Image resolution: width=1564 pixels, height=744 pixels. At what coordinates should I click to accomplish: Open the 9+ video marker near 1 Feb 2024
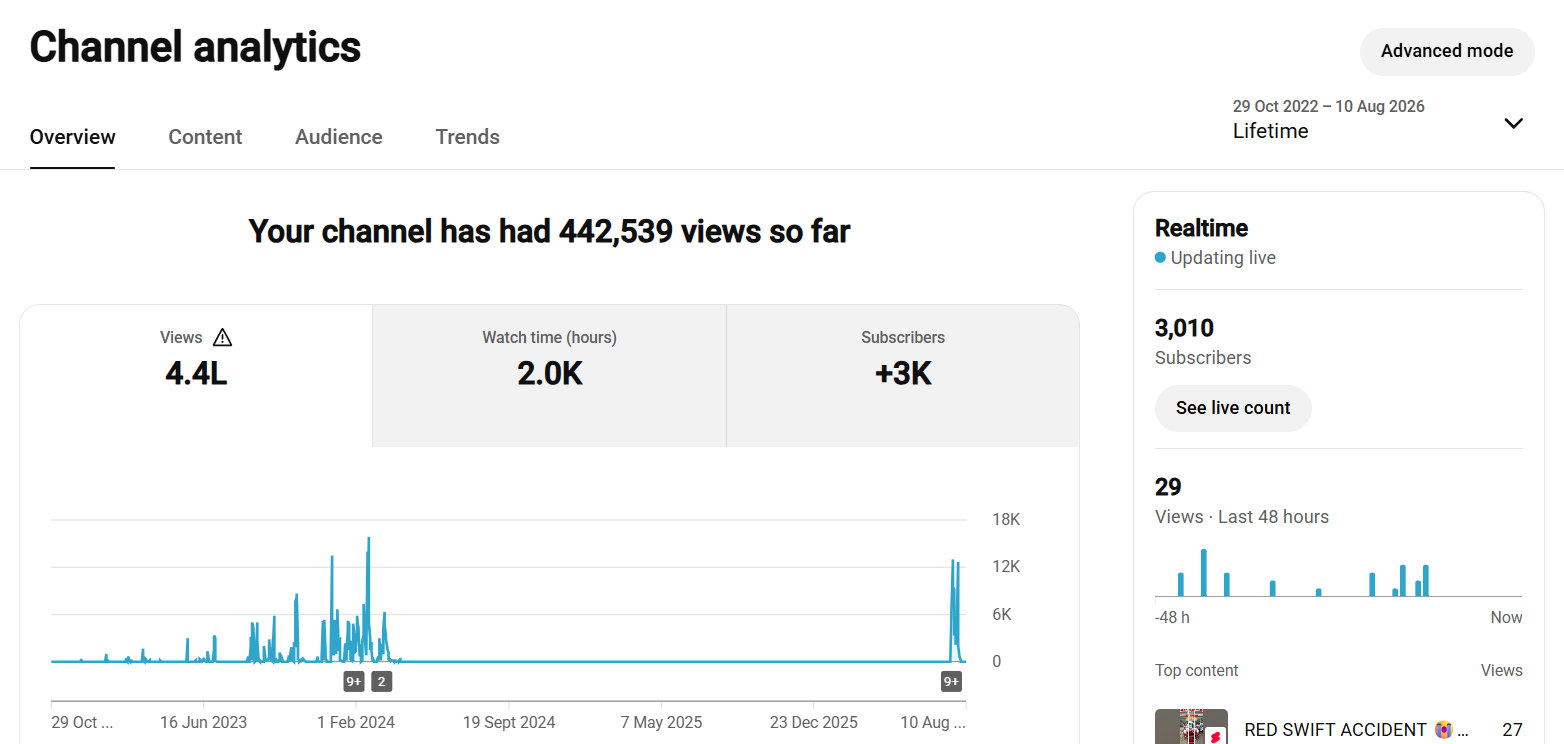coord(354,682)
